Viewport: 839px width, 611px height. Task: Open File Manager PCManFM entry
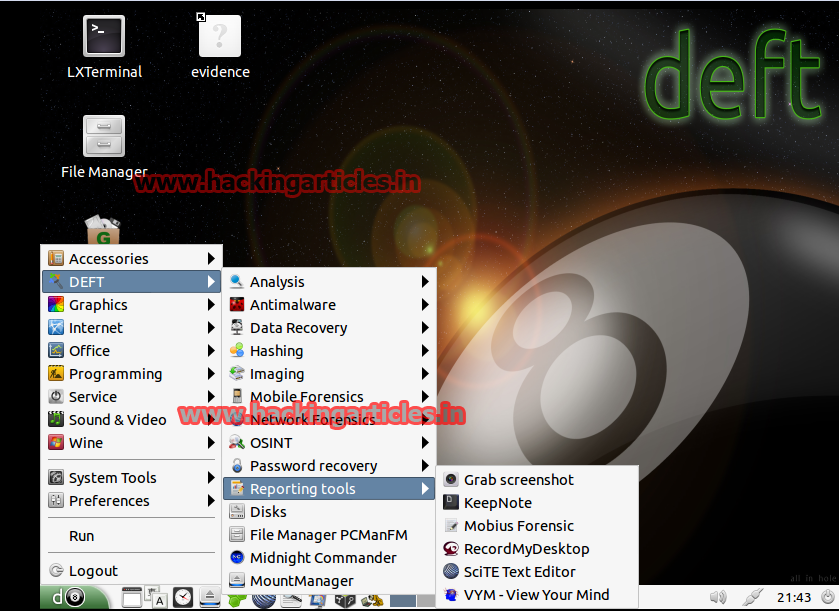pyautogui.click(x=329, y=534)
